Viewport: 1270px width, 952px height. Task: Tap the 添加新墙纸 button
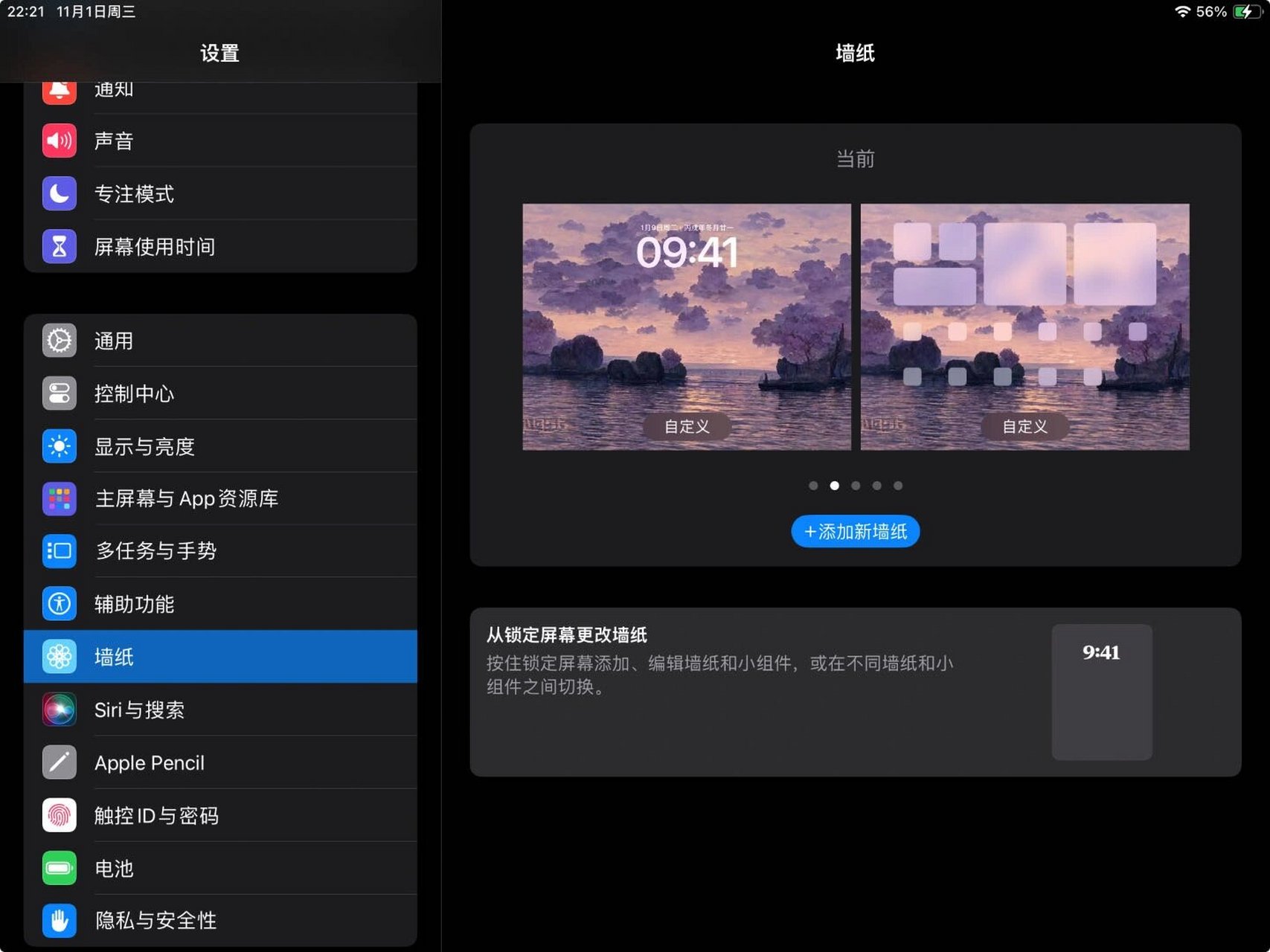click(x=856, y=532)
